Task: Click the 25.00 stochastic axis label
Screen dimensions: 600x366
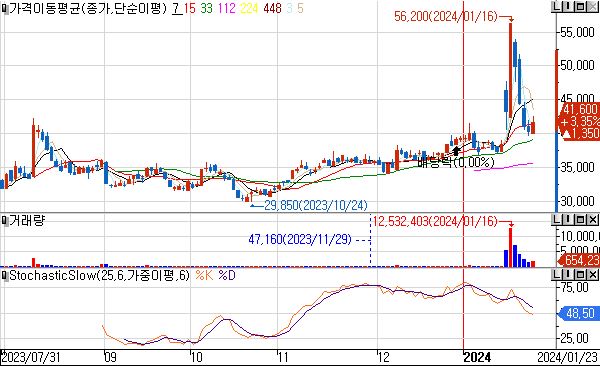Action: (x=574, y=338)
